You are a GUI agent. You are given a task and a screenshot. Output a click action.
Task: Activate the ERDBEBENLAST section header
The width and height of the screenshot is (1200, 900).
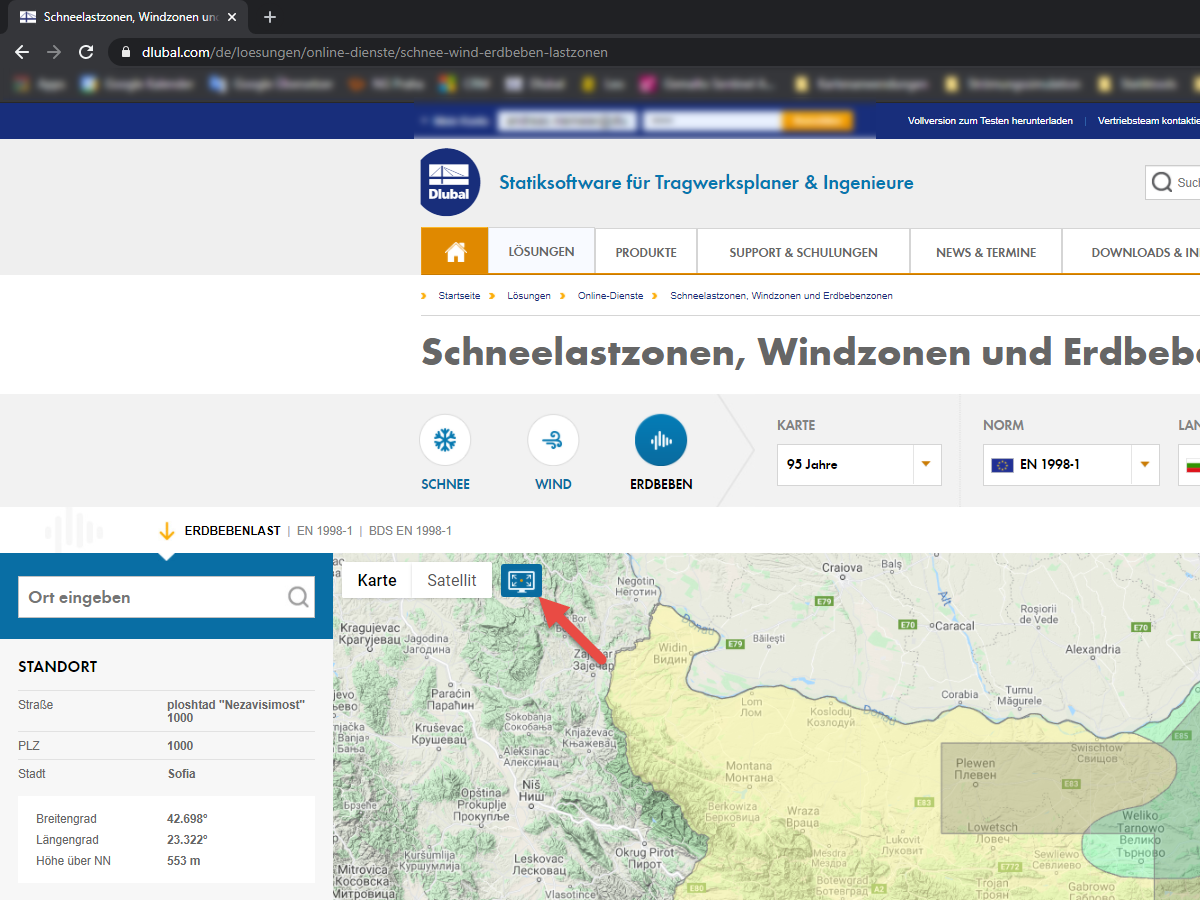pyautogui.click(x=232, y=531)
